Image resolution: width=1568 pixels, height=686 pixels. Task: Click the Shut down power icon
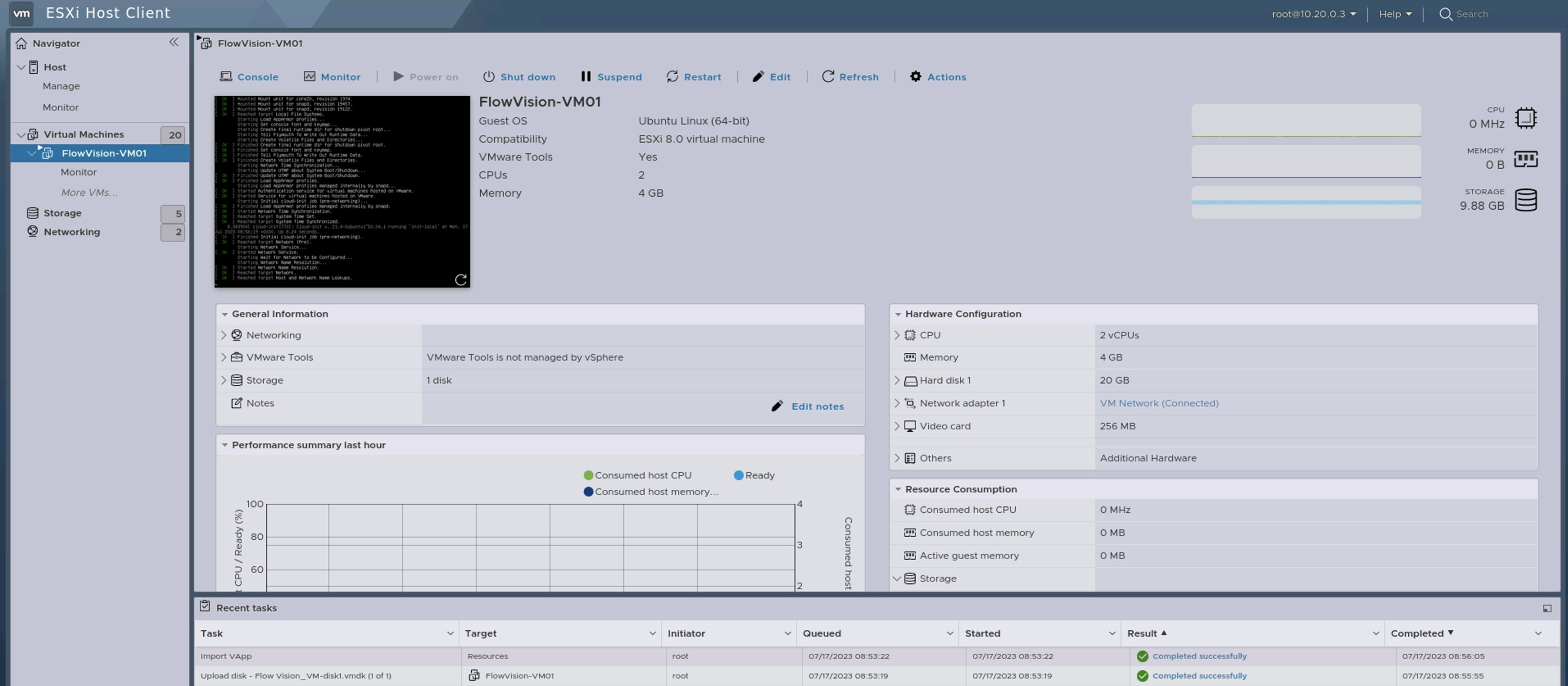[x=488, y=77]
